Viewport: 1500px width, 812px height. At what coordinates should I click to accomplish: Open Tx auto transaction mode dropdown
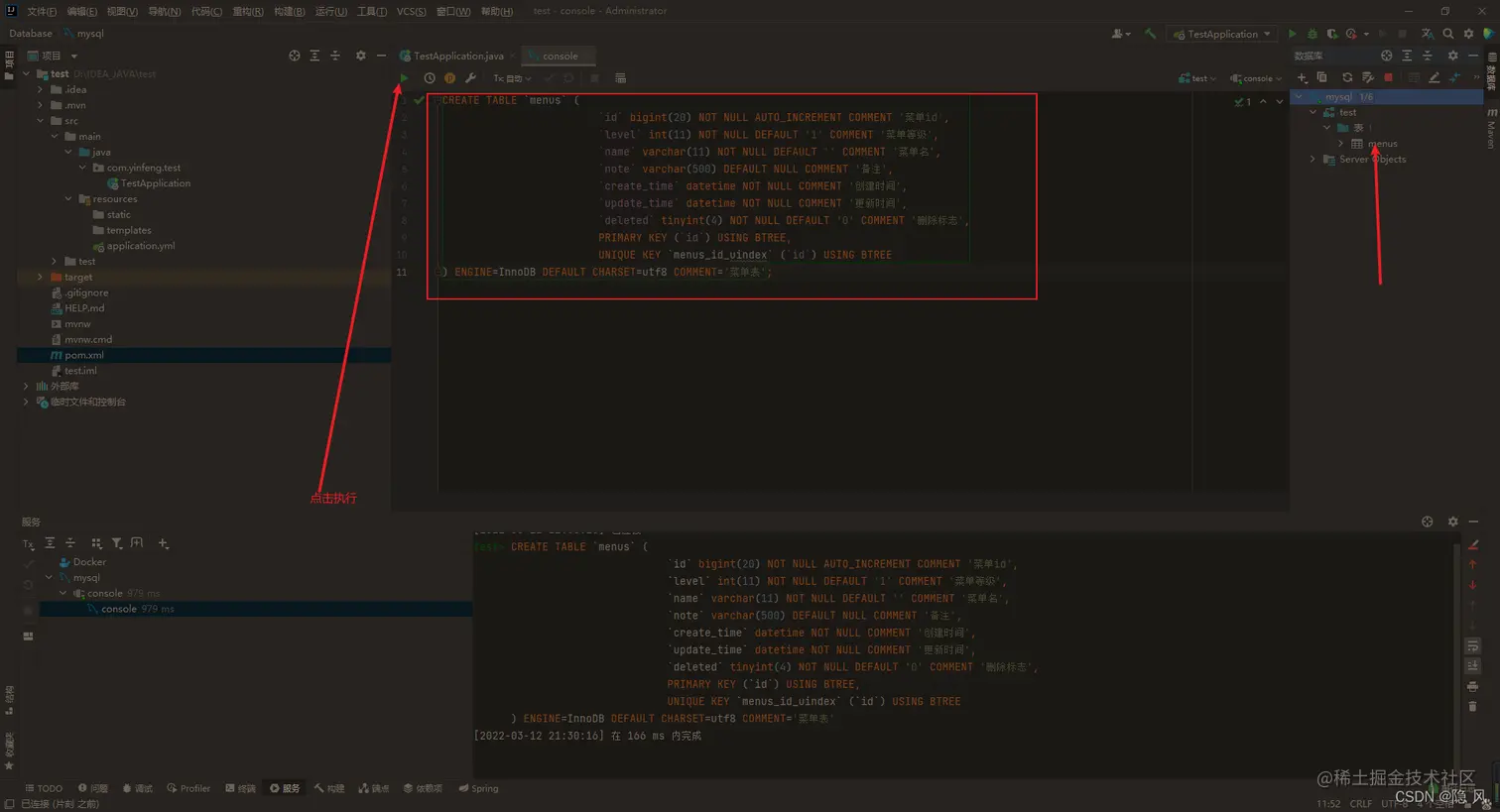click(512, 78)
